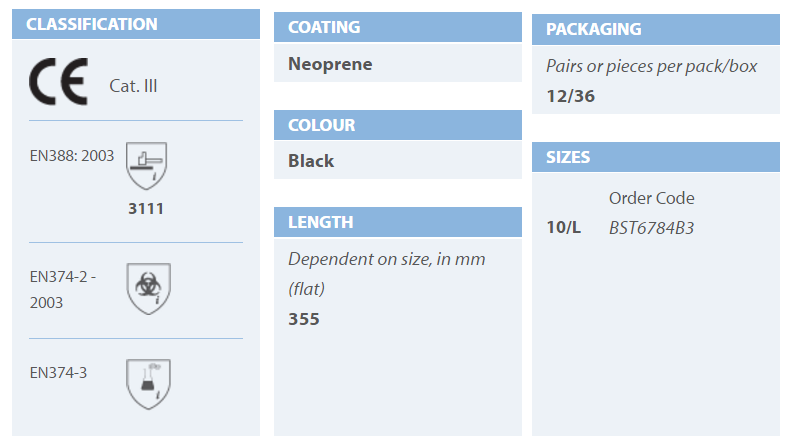Click the 355 length value

[304, 319]
